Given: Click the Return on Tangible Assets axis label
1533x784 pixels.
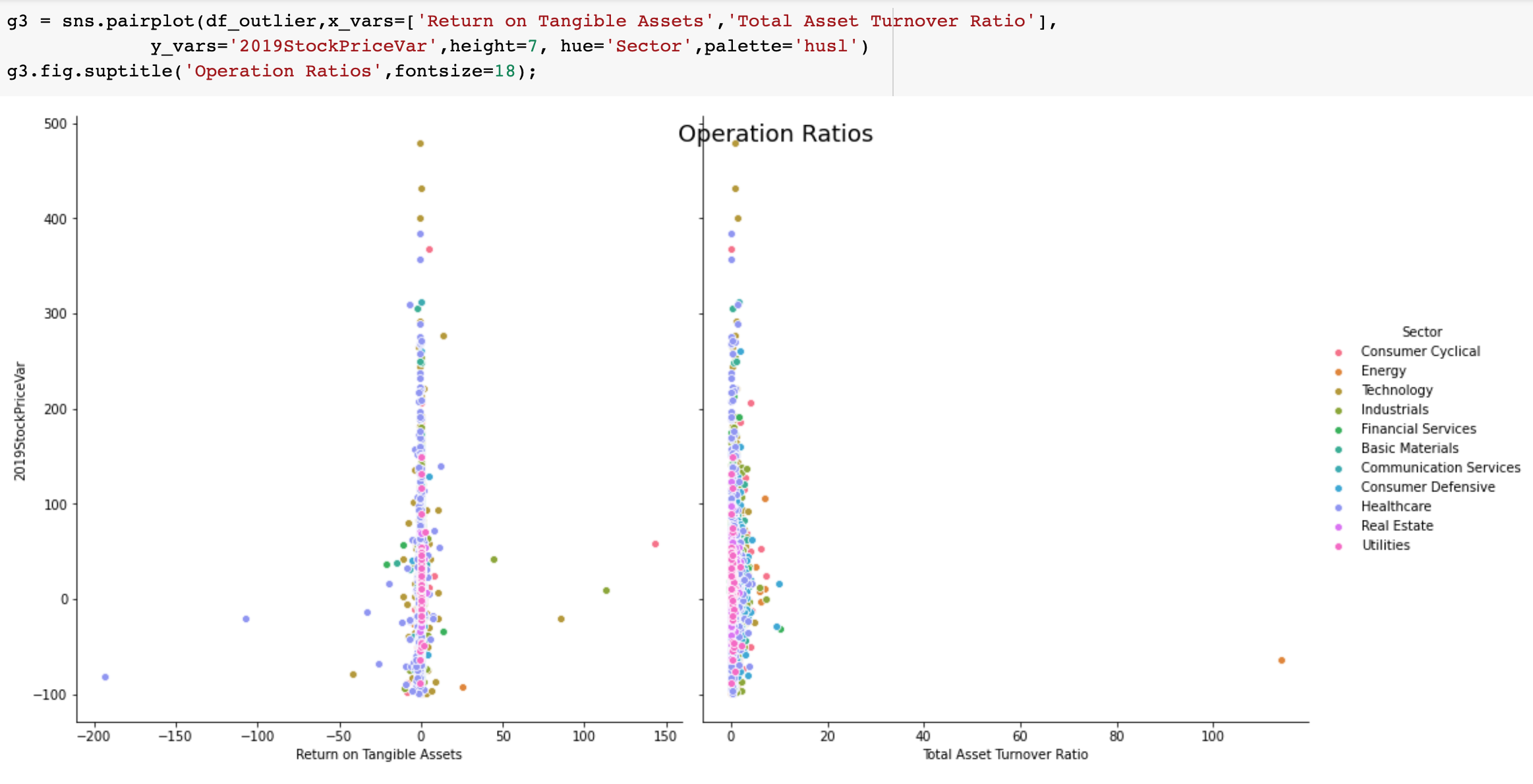Looking at the screenshot, I should [x=378, y=754].
